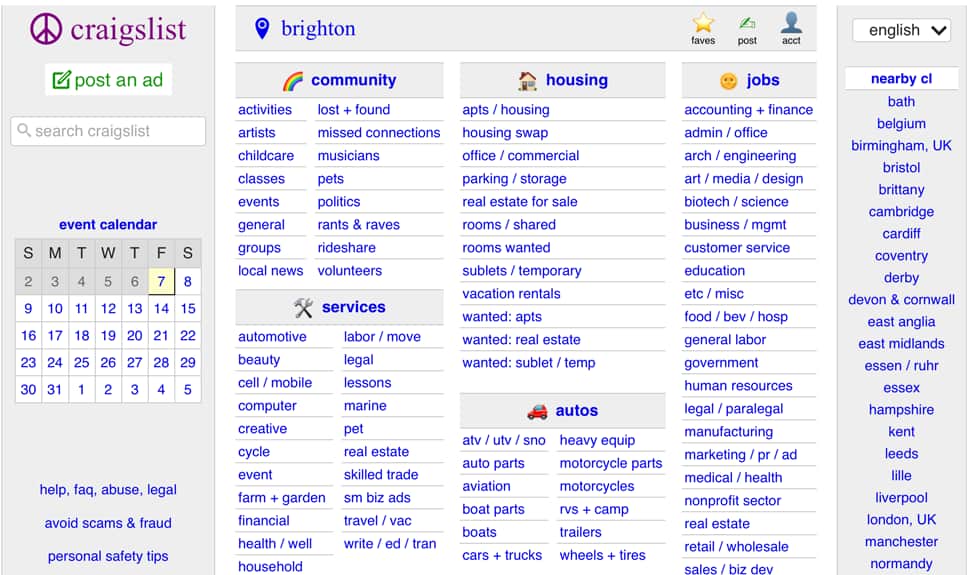This screenshot has height=575, width=967.
Task: Click the post pencil icon in header
Action: click(747, 23)
